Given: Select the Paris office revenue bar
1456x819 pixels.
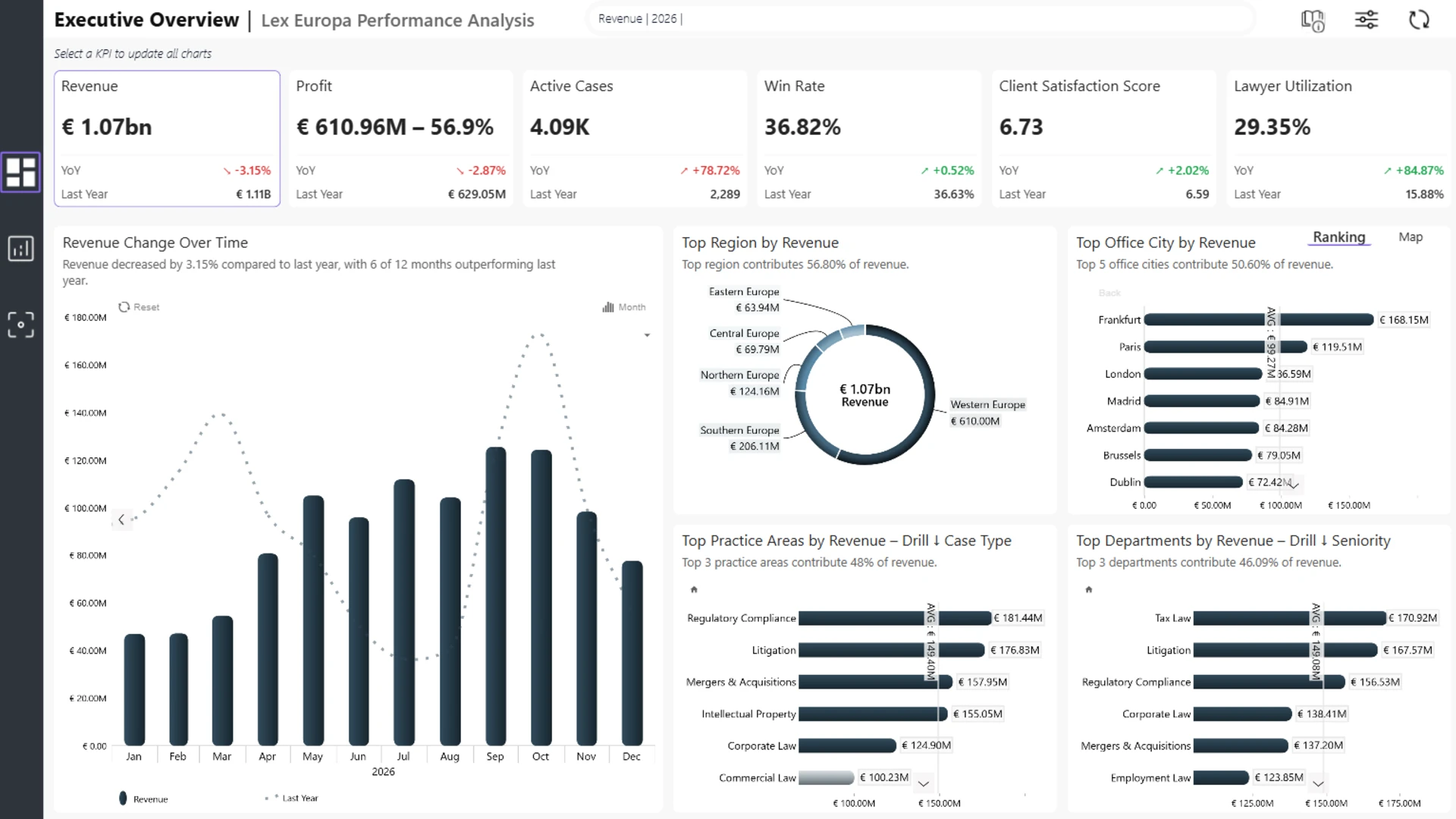Looking at the screenshot, I should 1225,347.
